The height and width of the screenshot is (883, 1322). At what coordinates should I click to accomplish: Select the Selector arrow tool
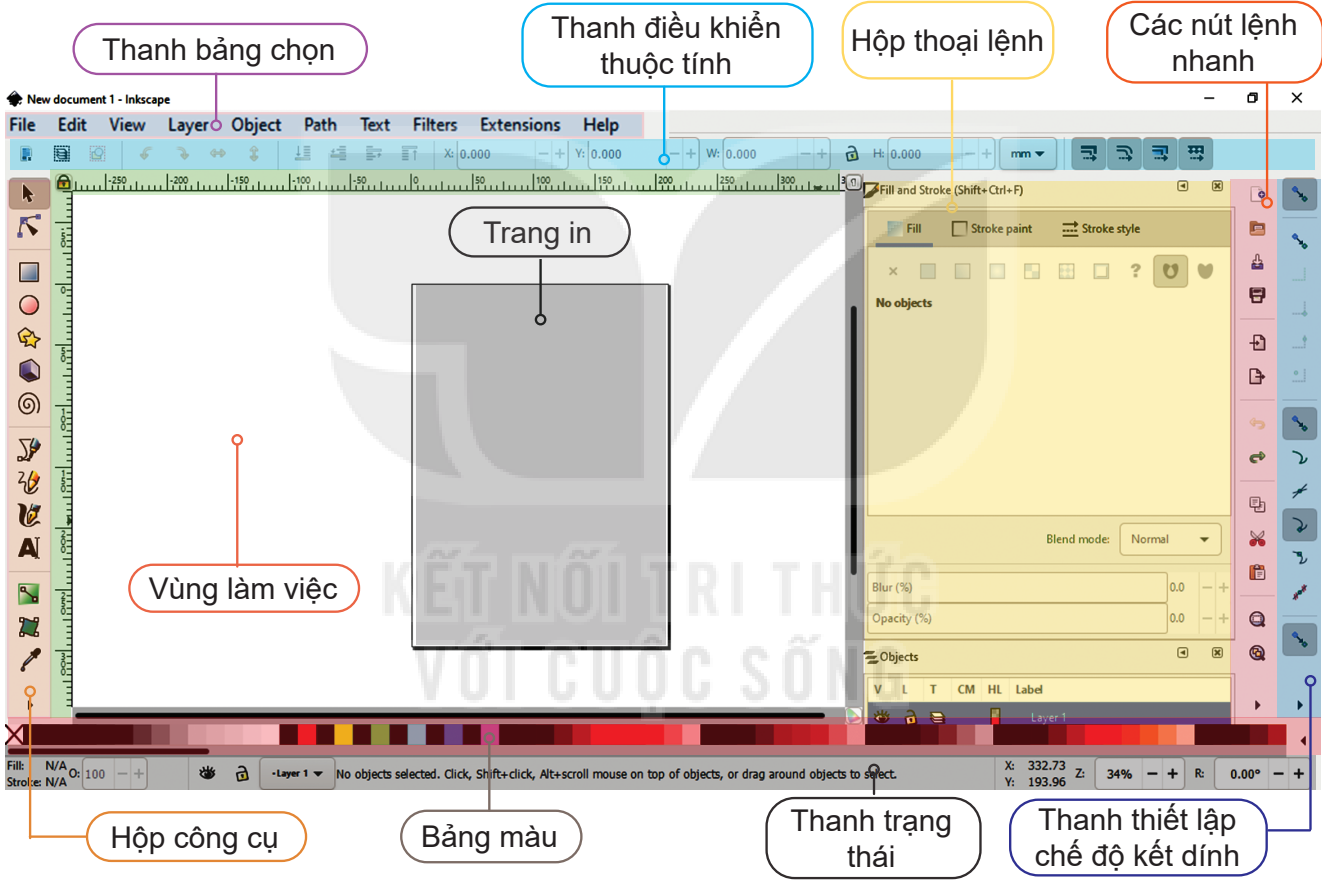(x=29, y=192)
